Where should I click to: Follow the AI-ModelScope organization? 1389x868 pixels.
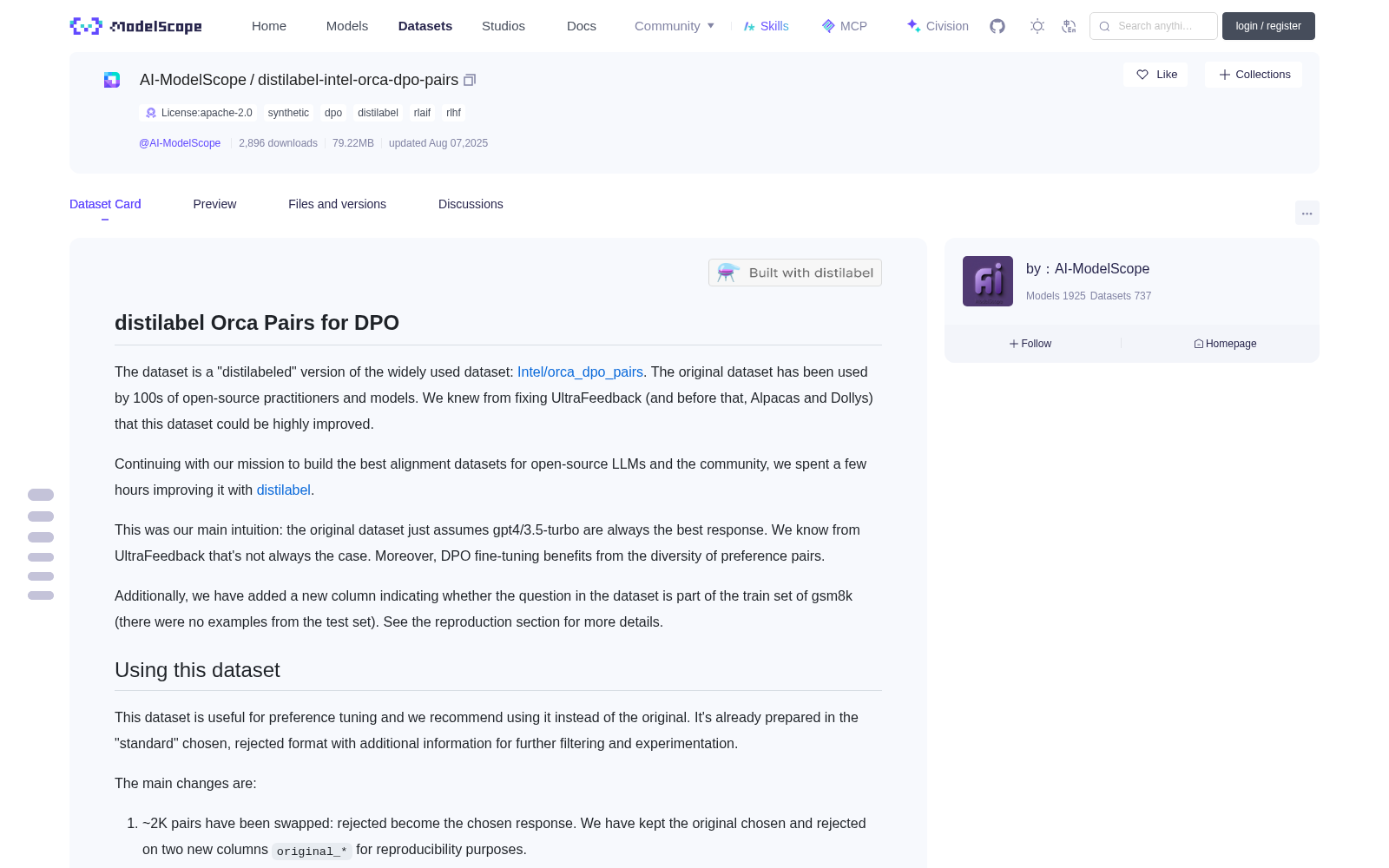tap(1030, 344)
